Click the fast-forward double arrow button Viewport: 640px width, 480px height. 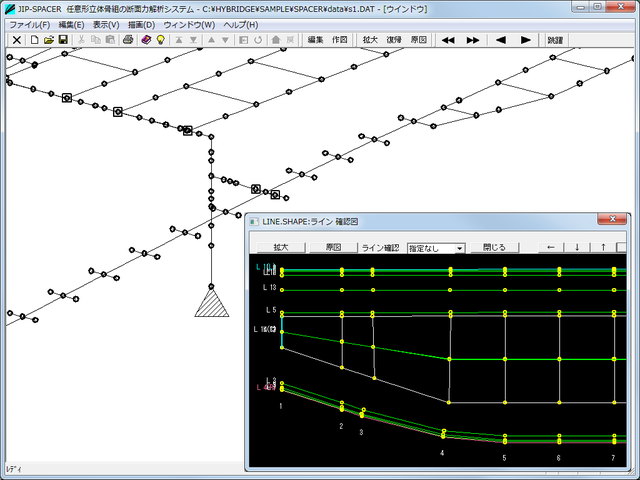473,40
